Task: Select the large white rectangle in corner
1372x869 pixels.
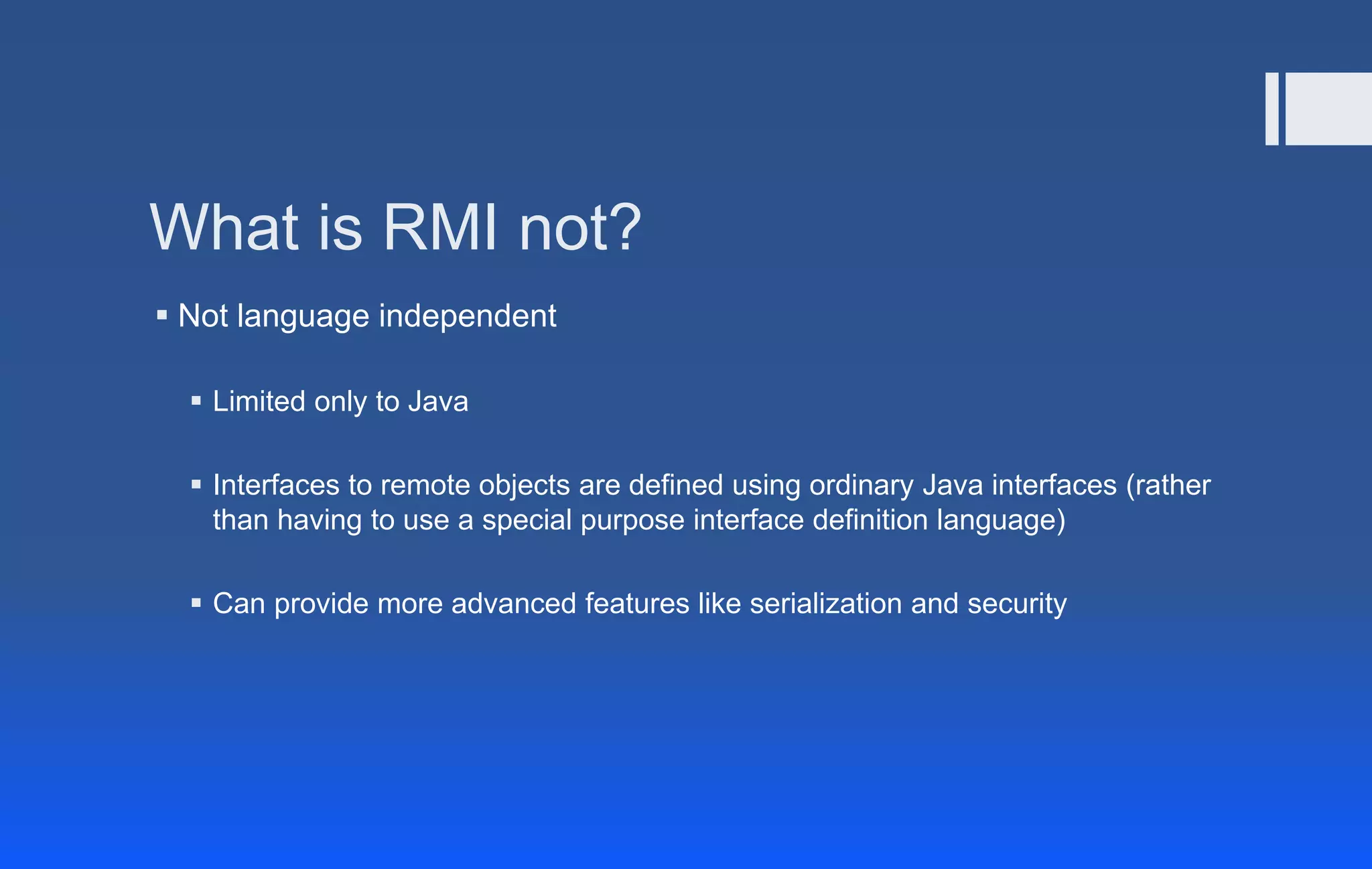Action: tap(1328, 109)
